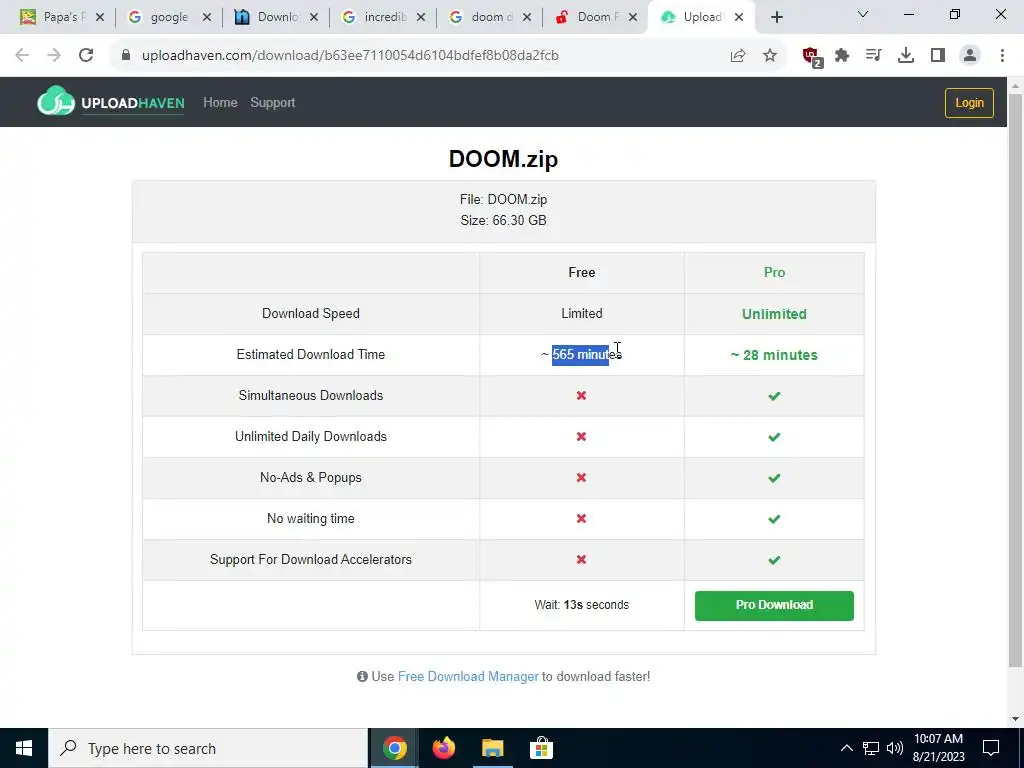Open the media control toolbar icon
The image size is (1024, 768).
pyautogui.click(x=873, y=56)
